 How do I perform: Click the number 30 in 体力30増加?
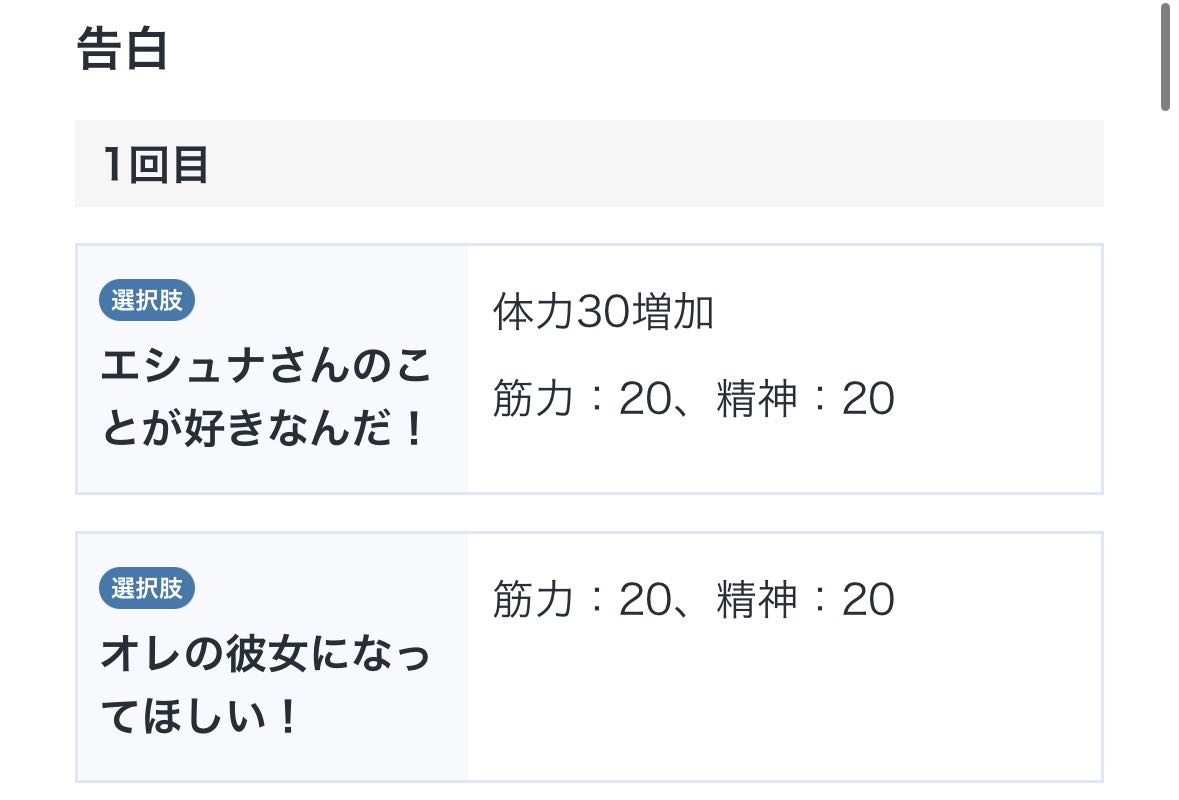click(602, 312)
